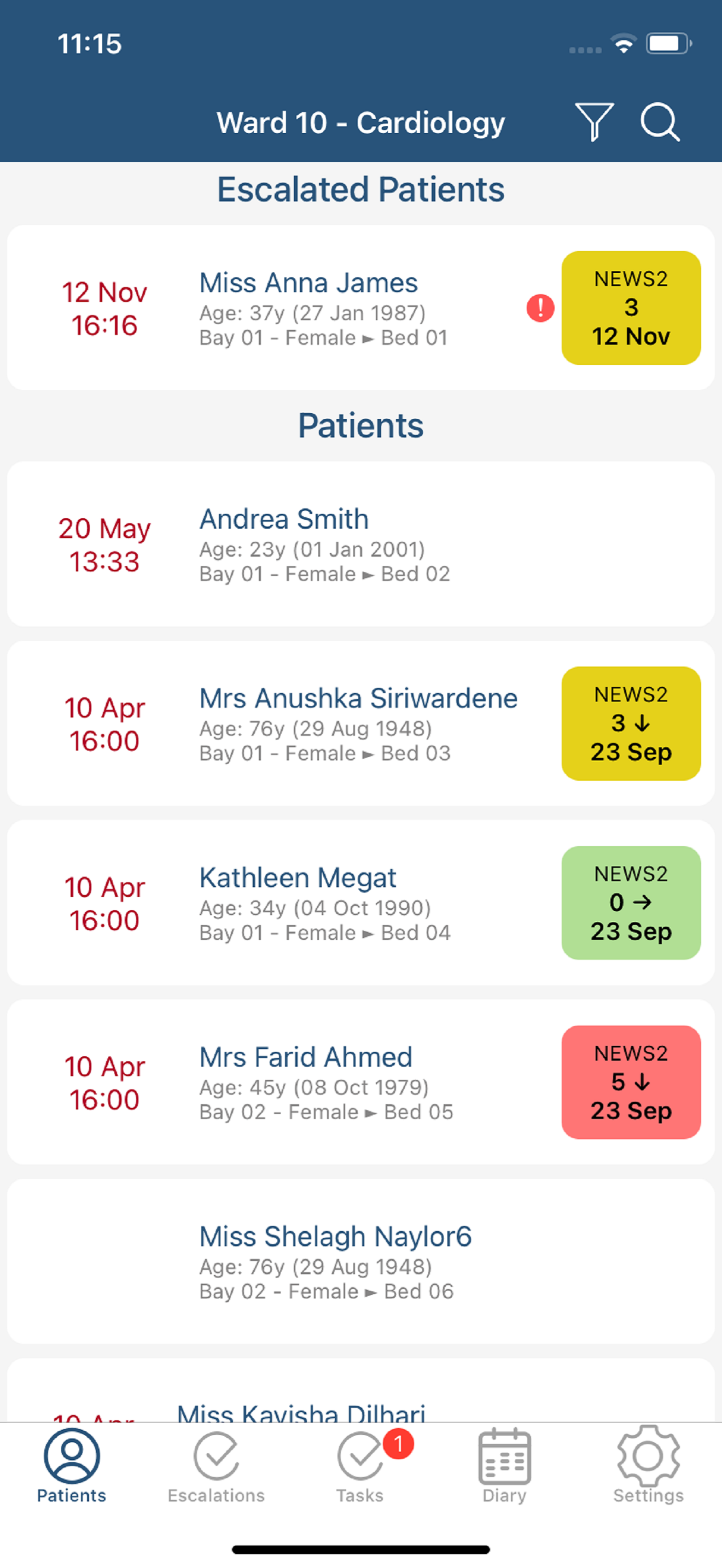The image size is (722, 1568).
Task: Open Miss Kavisha Dilhari partial card
Action: point(361,1390)
